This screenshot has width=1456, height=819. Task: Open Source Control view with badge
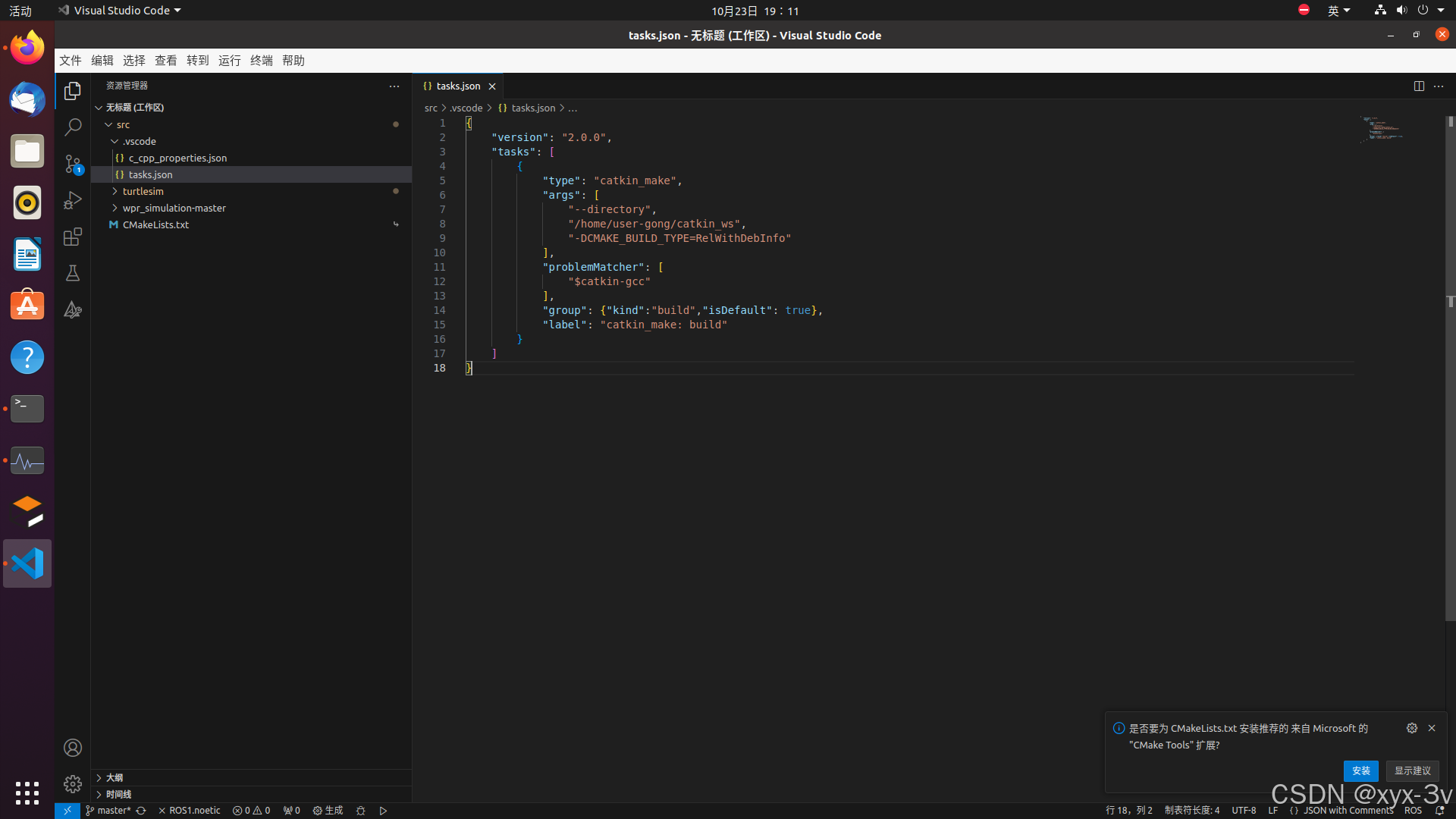[73, 164]
